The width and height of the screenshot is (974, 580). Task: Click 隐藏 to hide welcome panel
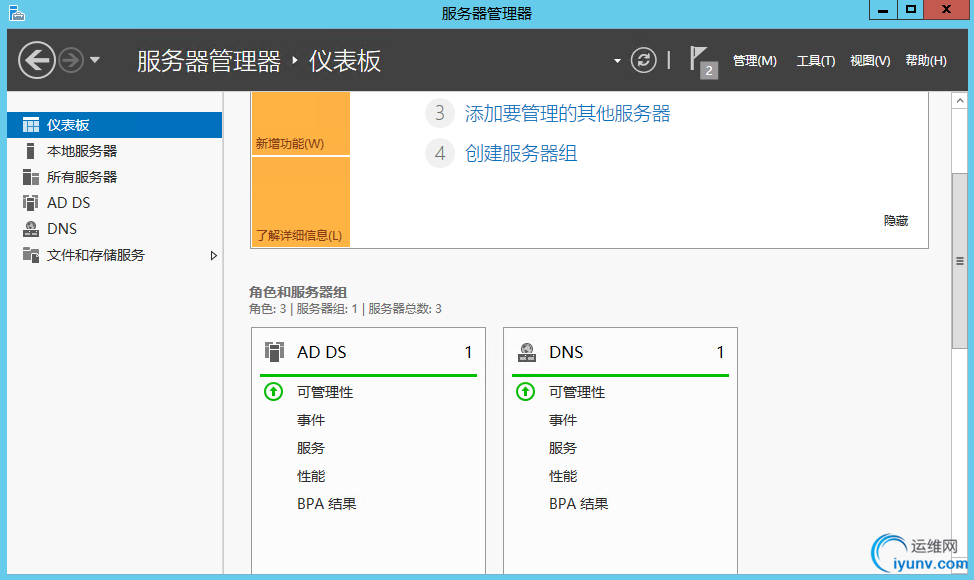coord(896,221)
